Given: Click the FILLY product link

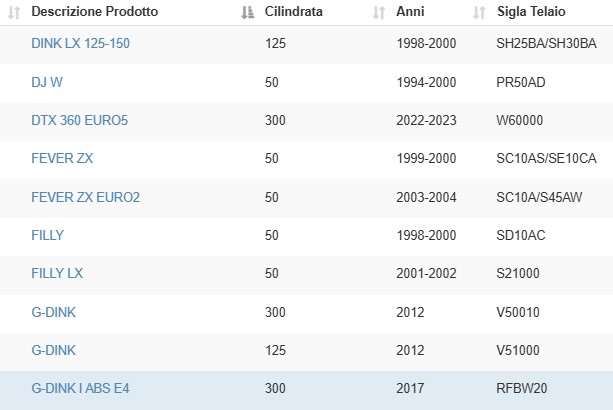Looking at the screenshot, I should (x=48, y=235).
